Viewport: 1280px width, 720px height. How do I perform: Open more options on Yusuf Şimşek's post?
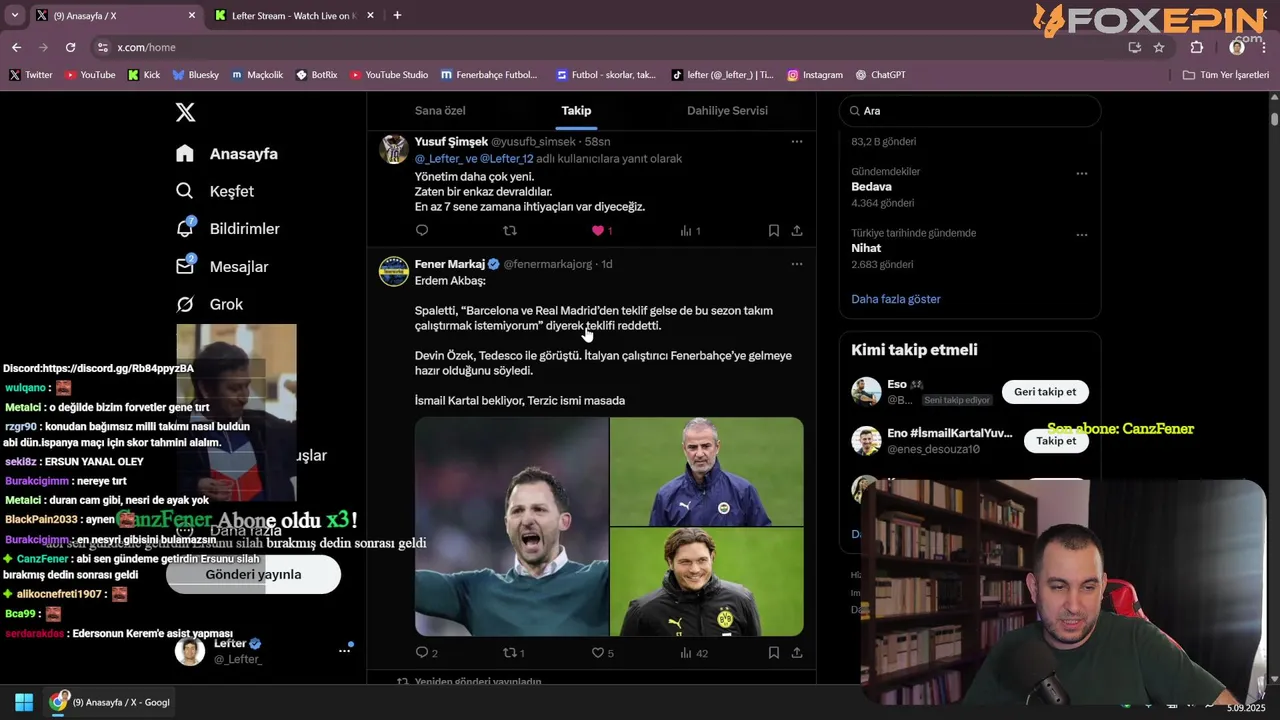797,142
